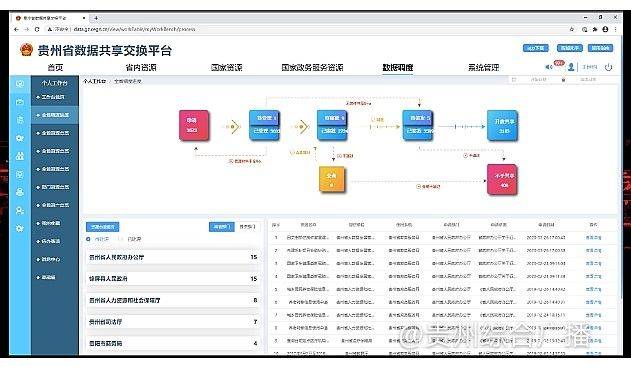Click row 4's blue action link in table
Viewport: 631px width, 367px height.
point(593,276)
